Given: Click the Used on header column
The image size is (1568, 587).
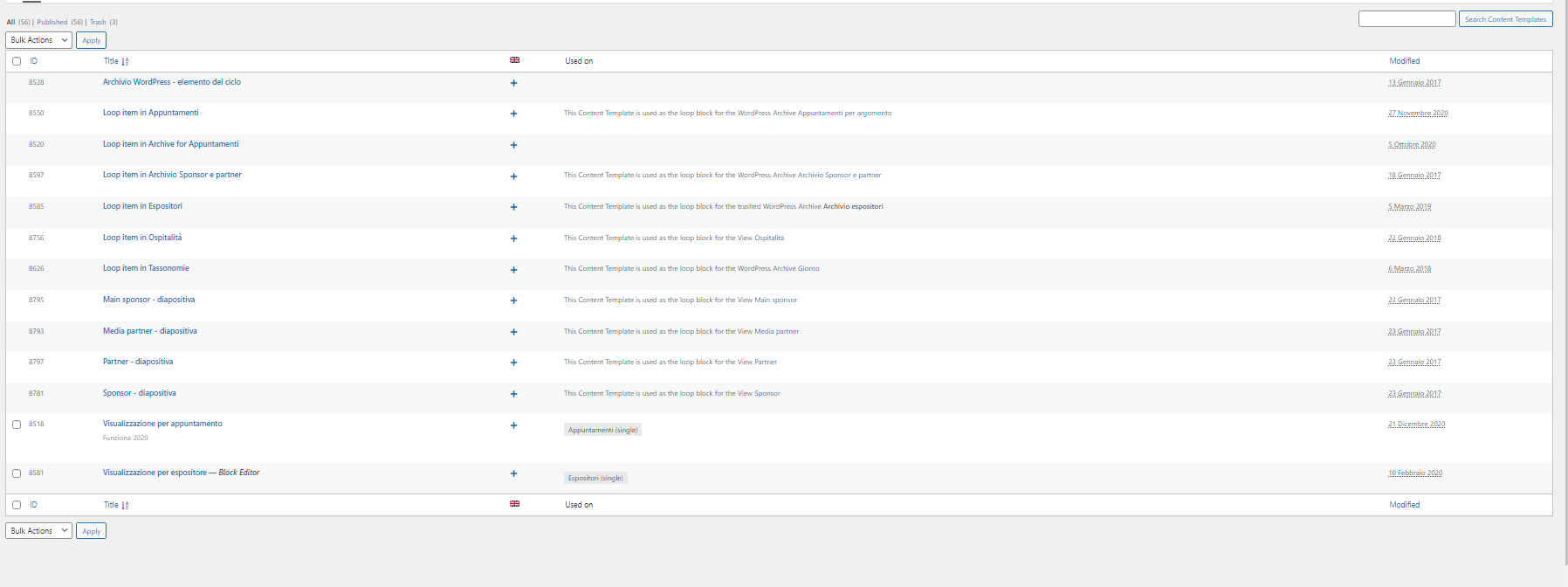Looking at the screenshot, I should pos(579,61).
